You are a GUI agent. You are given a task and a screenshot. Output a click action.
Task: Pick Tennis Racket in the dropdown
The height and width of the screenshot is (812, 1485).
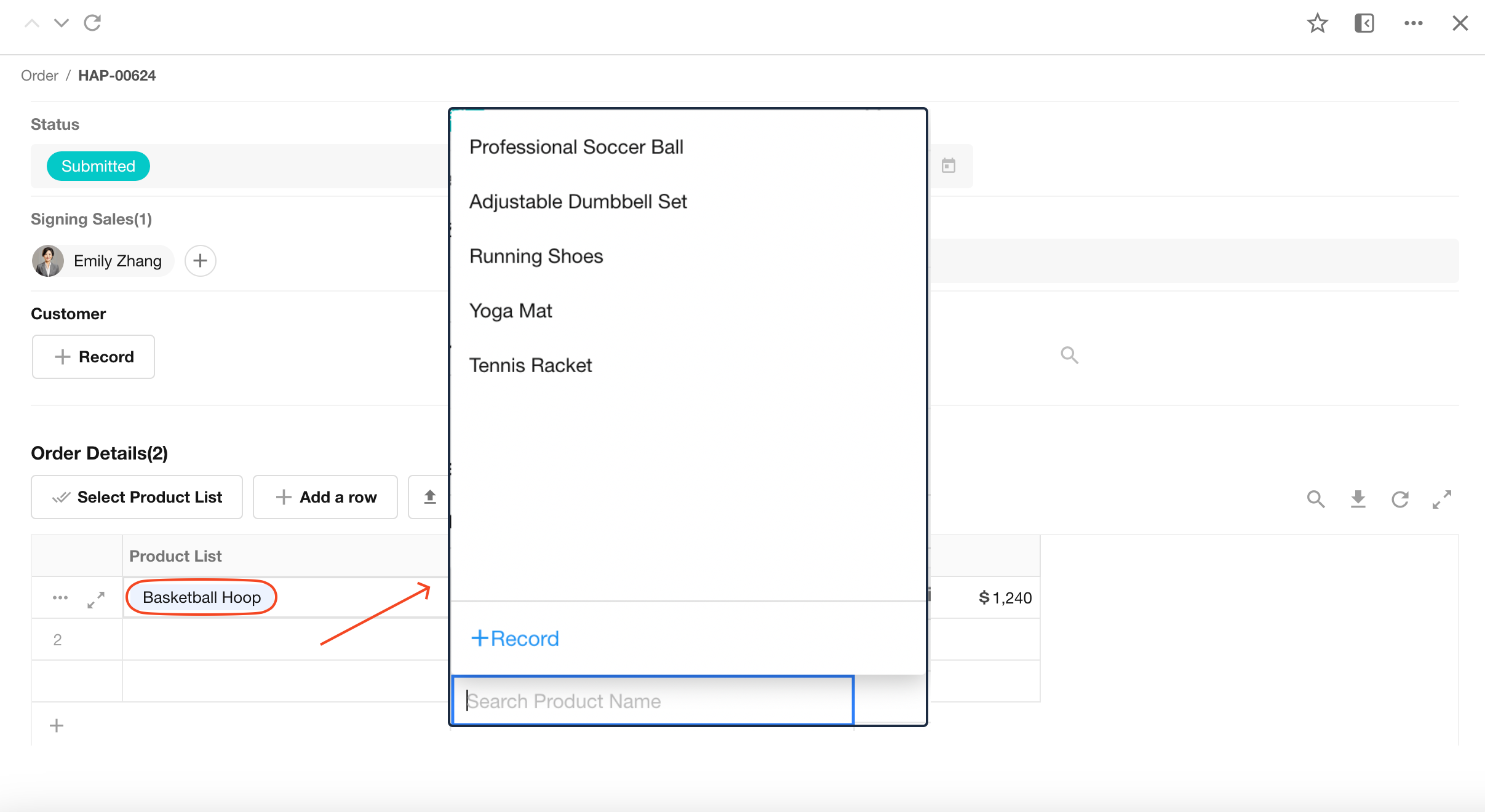(530, 365)
